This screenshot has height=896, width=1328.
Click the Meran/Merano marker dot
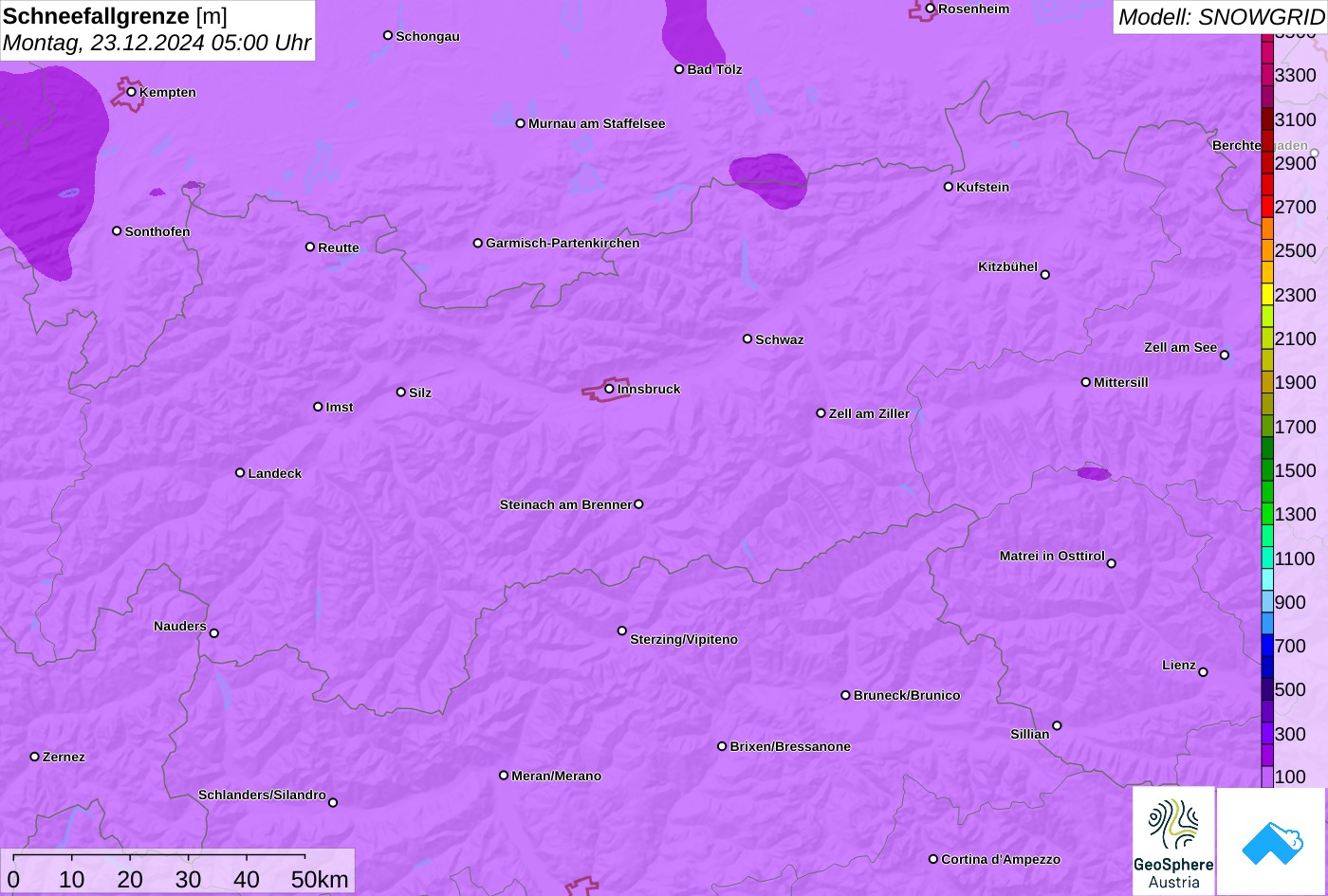[504, 776]
